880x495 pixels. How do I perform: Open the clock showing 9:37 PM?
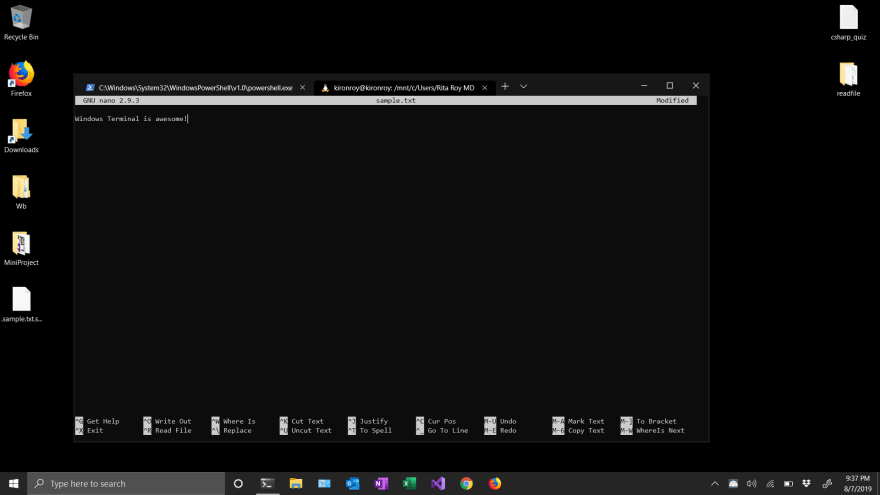pos(858,483)
